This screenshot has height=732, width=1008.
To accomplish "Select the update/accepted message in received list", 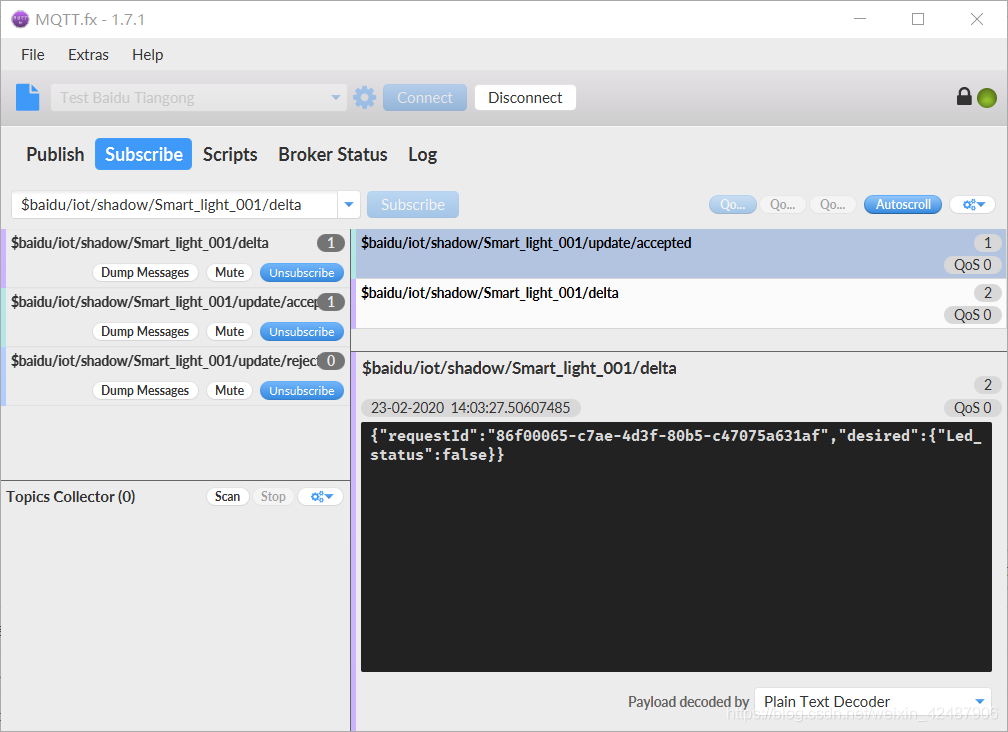I will (681, 254).
